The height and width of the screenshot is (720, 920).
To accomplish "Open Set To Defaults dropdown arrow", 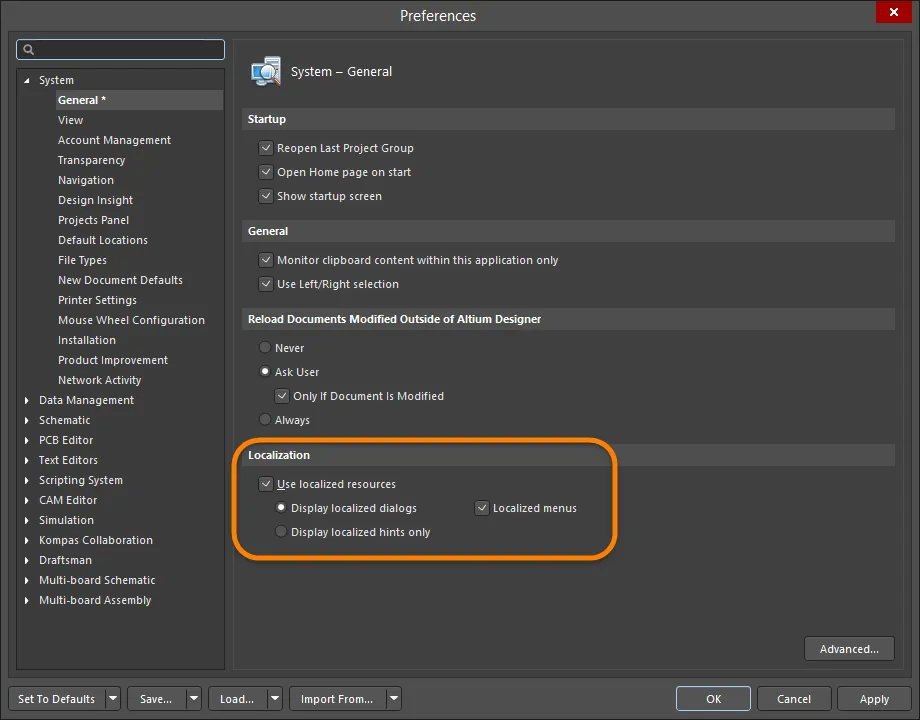I will pos(113,698).
